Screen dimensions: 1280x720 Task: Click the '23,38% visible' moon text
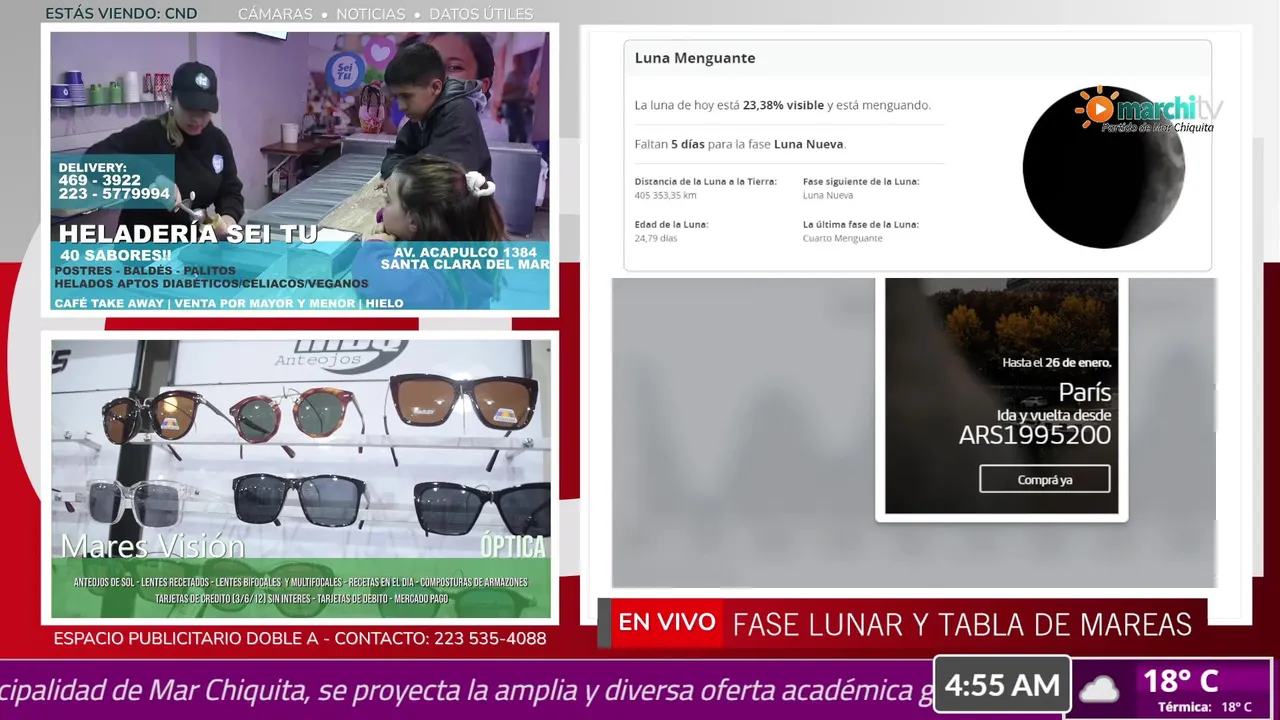[783, 105]
